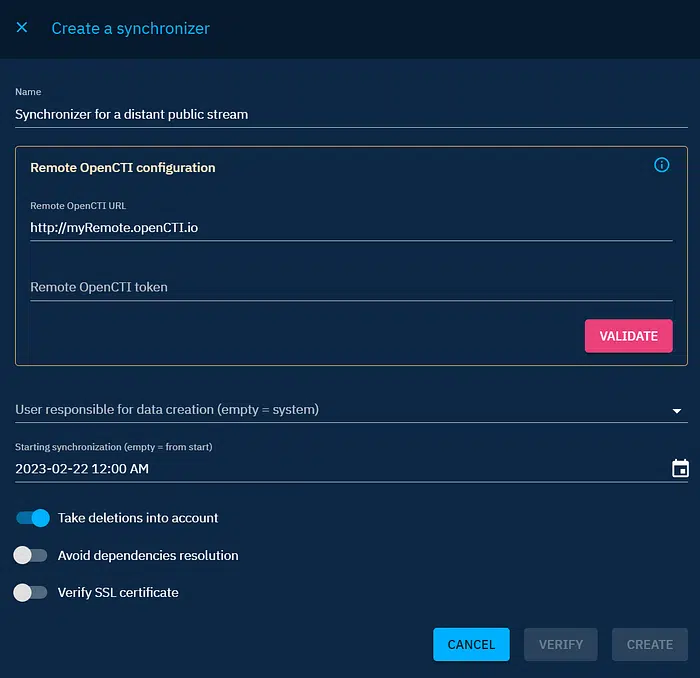Open the calendar date picker icon
Image resolution: width=700 pixels, height=678 pixels.
coord(679,468)
